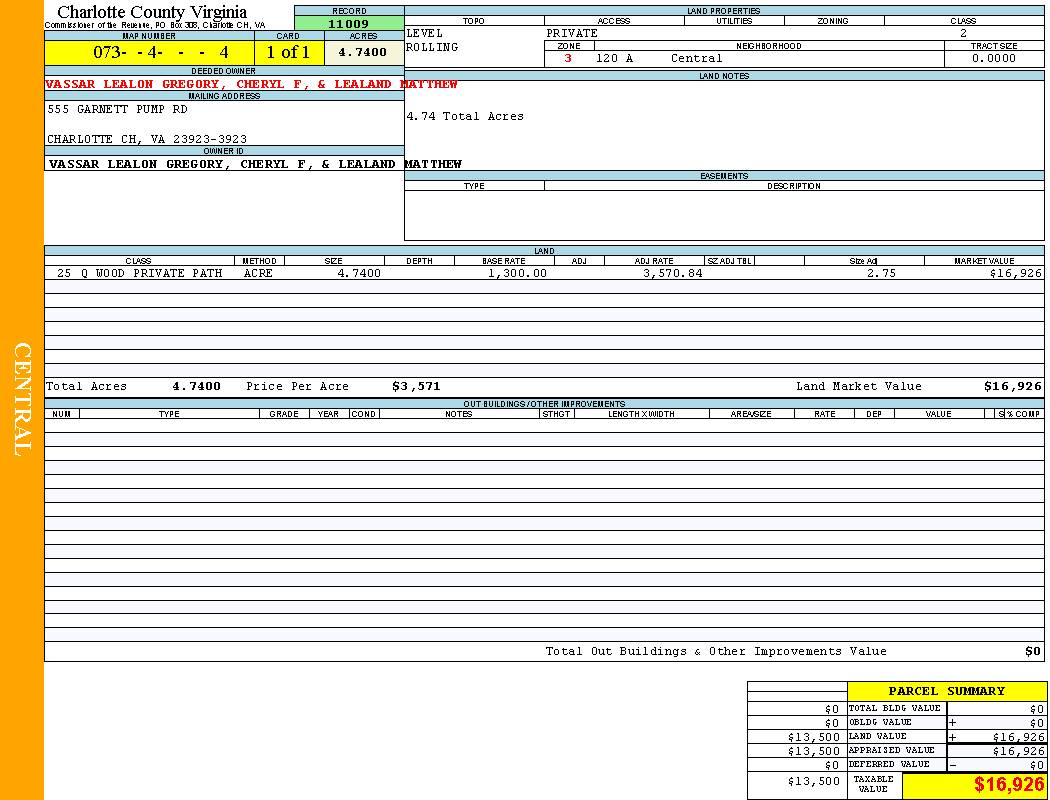The image size is (1050, 800).
Task: Click the tract size value 0.0000
Action: [x=993, y=58]
